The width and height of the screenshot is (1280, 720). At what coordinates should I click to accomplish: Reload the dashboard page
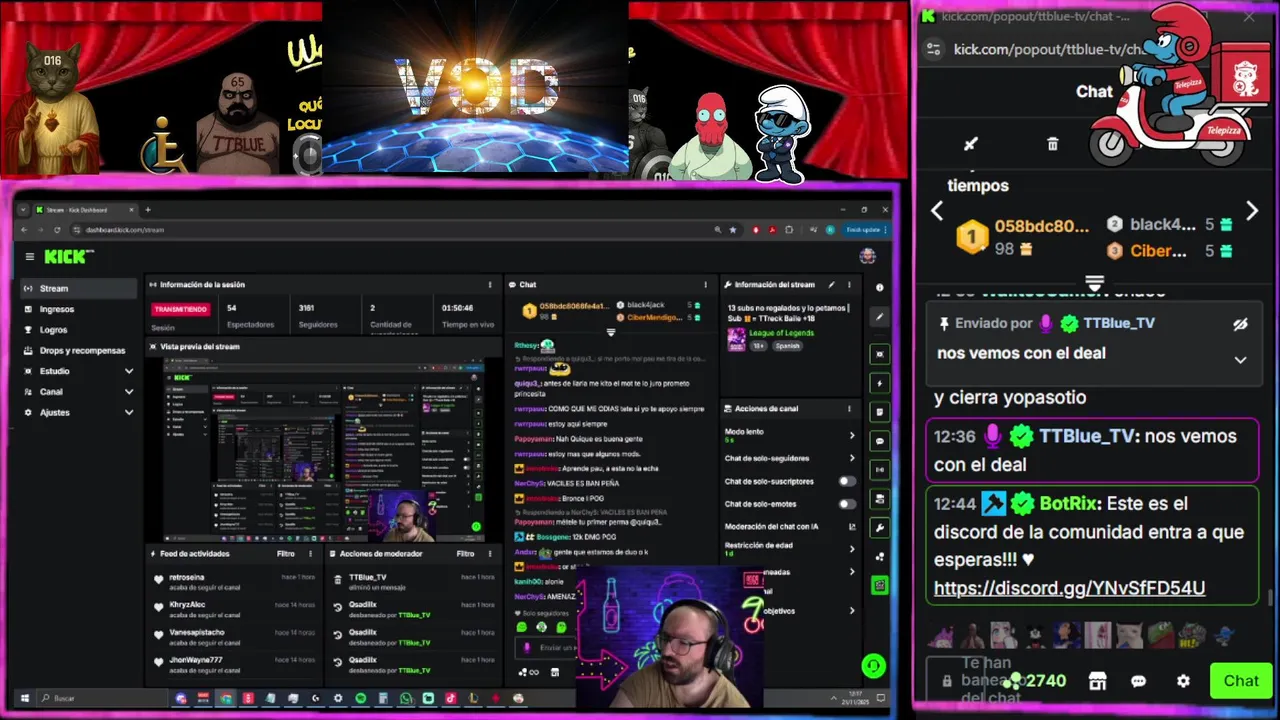pyautogui.click(x=56, y=230)
